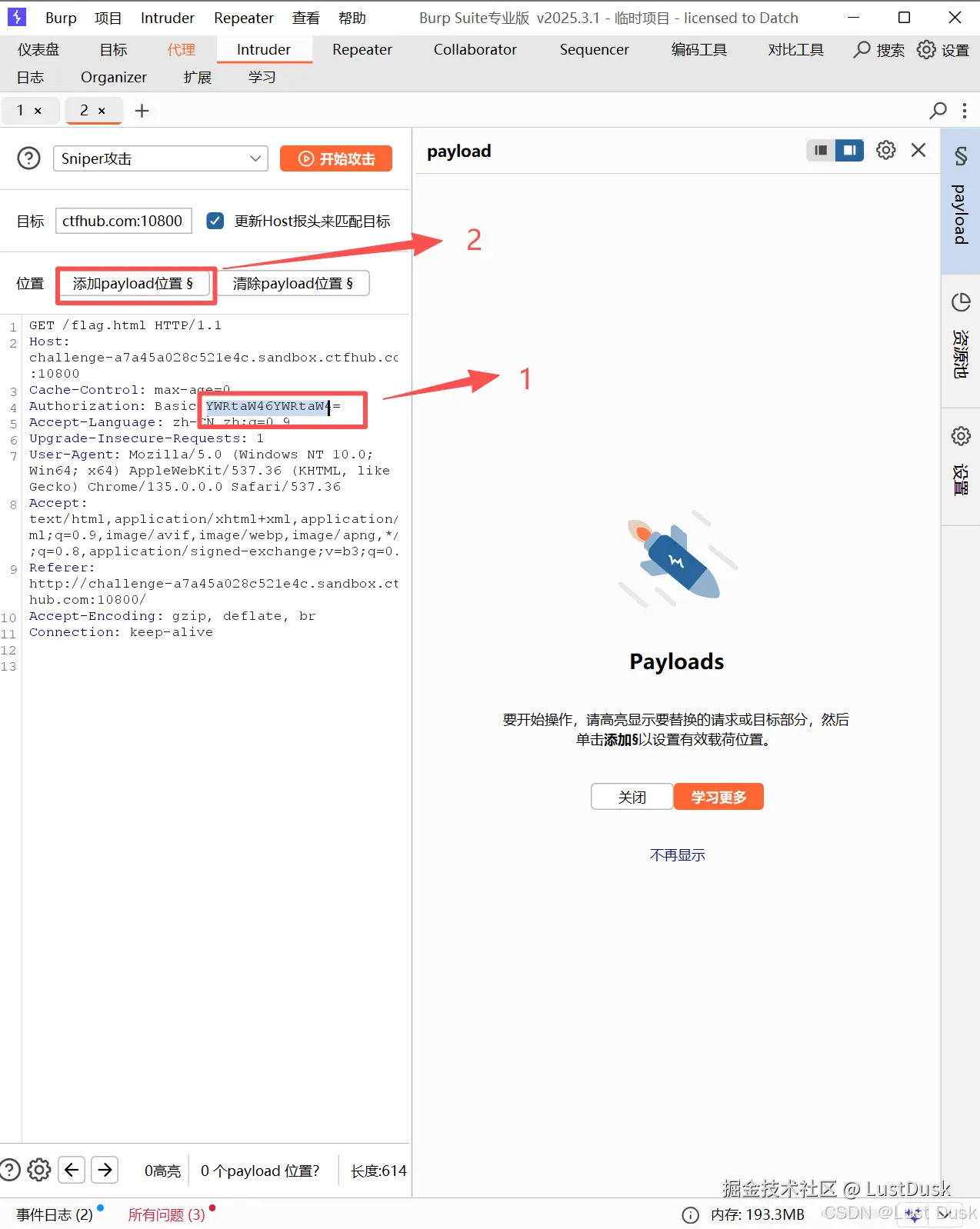The width and height of the screenshot is (980, 1229).
Task: Select Intruder sub-tab 1
Action: (20, 111)
